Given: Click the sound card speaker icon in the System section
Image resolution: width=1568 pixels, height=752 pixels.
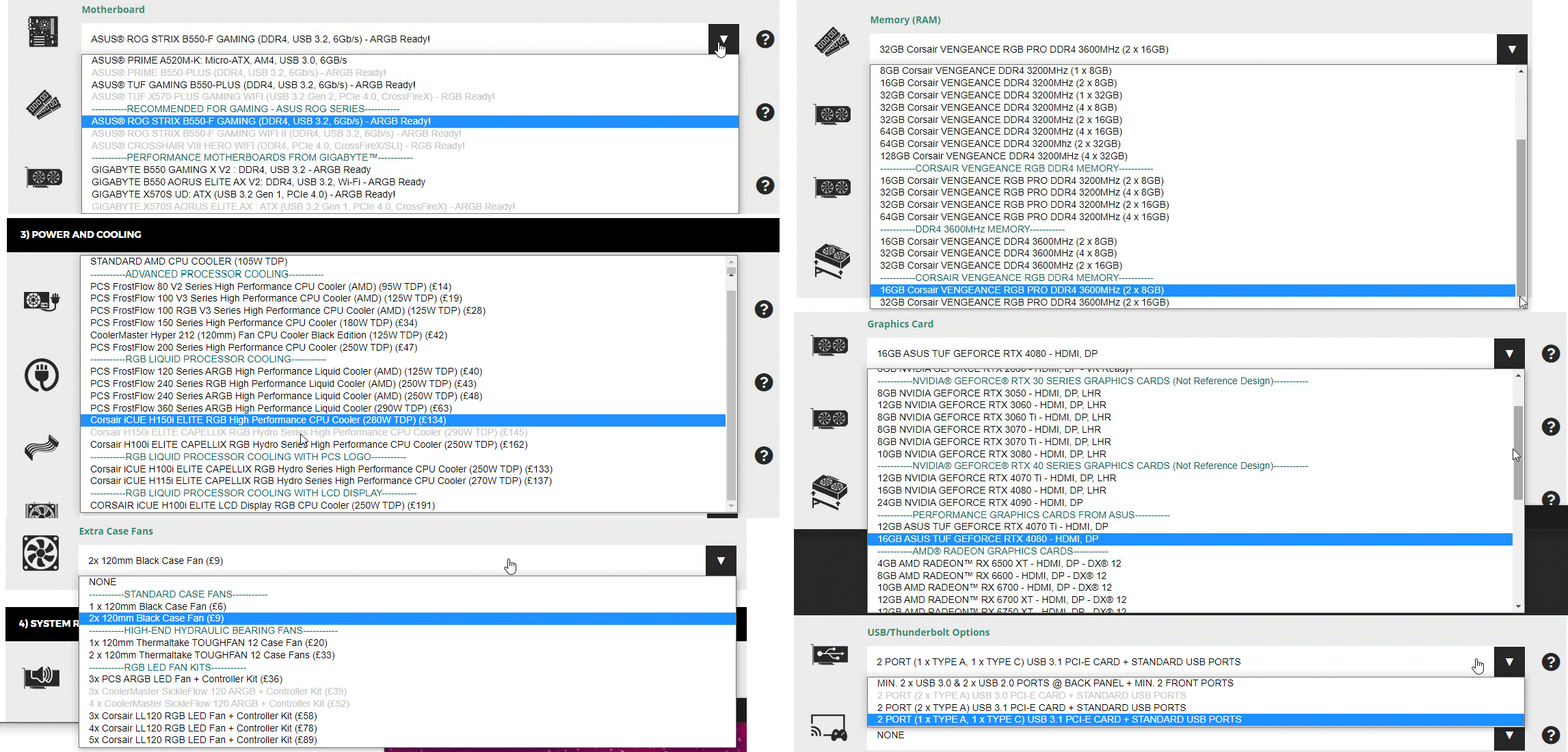Looking at the screenshot, I should tap(41, 678).
